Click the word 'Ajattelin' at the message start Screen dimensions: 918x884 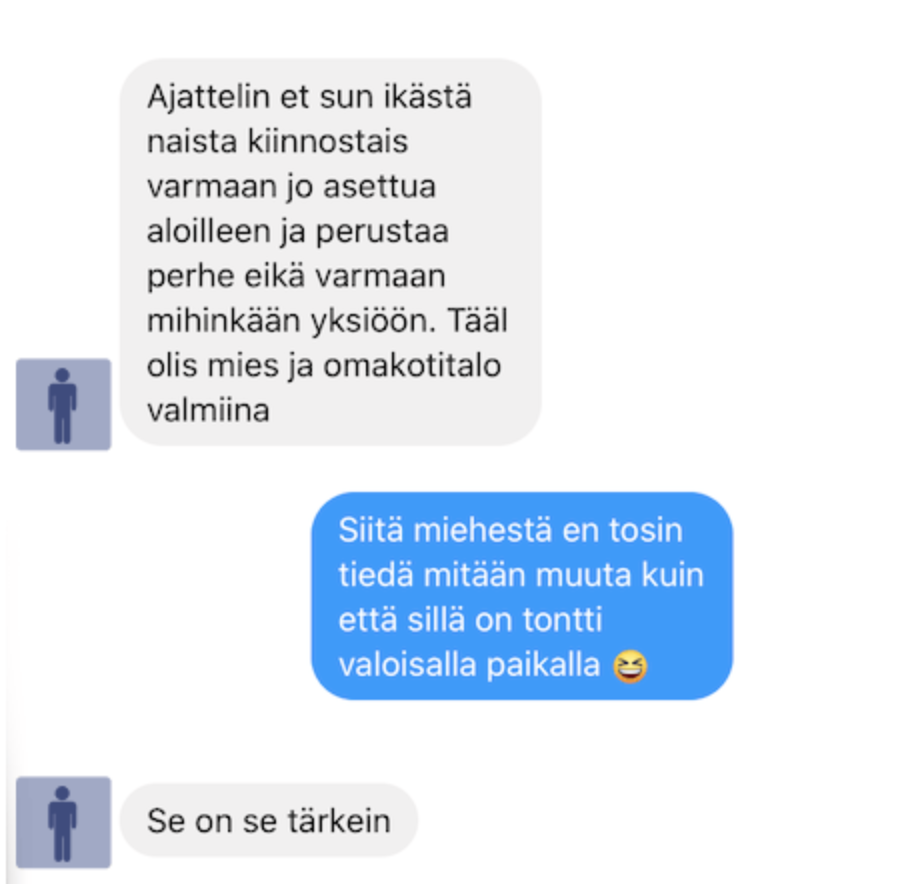coord(208,97)
